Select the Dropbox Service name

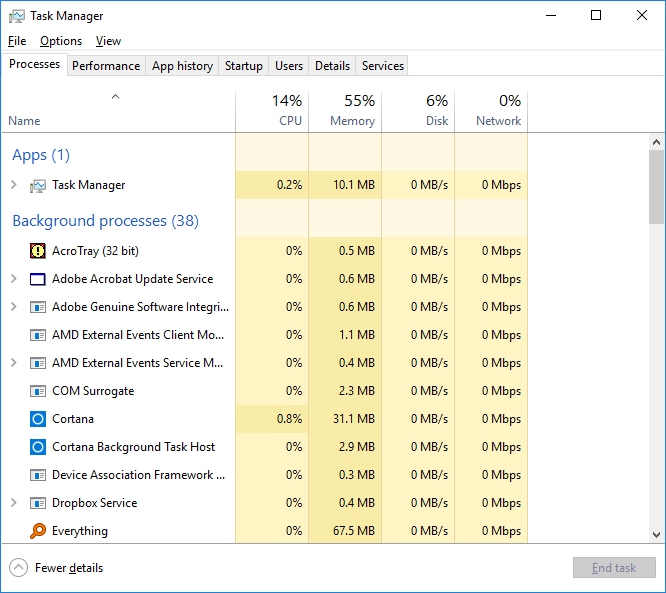pyautogui.click(x=94, y=503)
